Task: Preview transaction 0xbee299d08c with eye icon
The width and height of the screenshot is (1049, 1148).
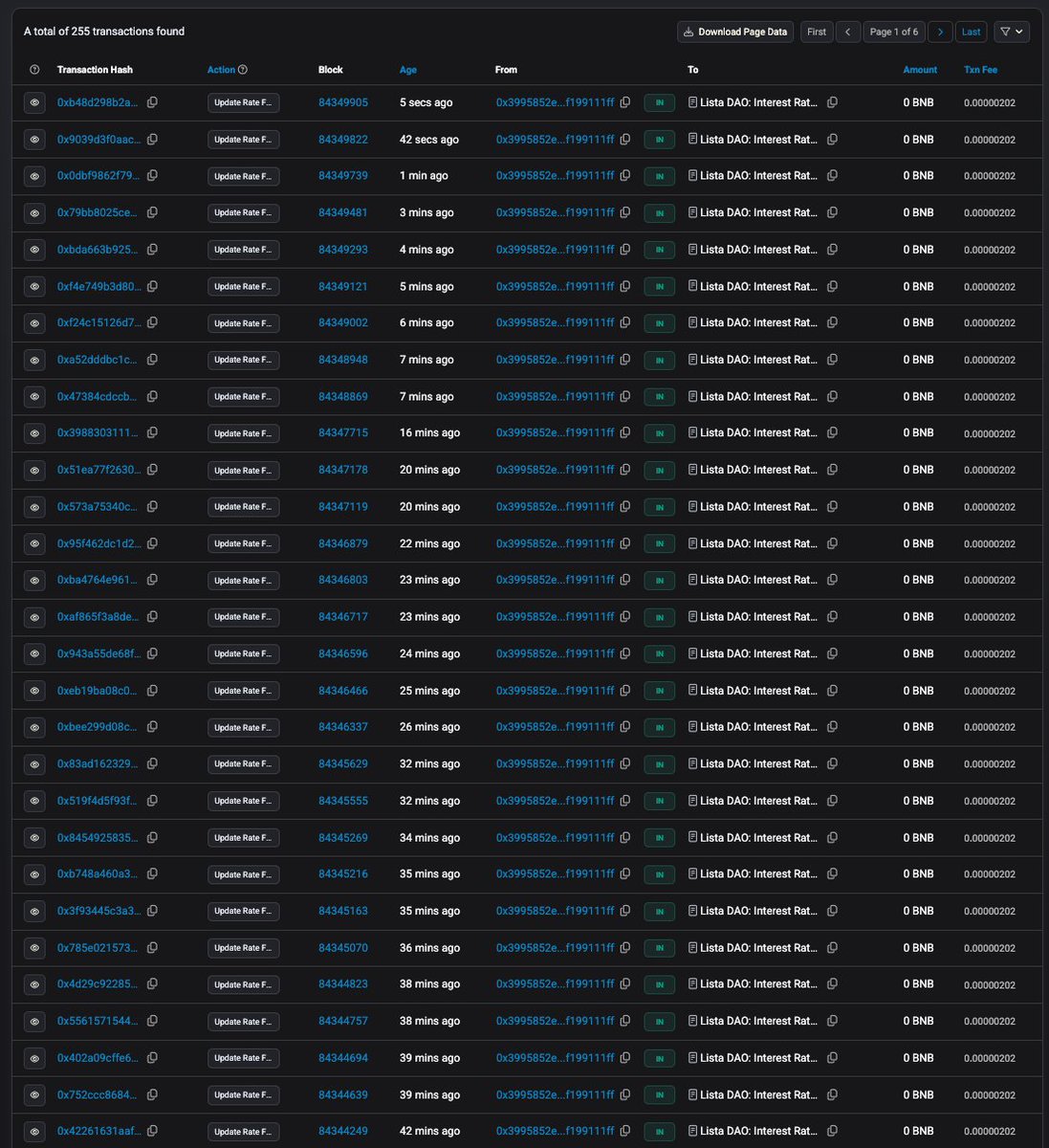Action: coord(34,727)
